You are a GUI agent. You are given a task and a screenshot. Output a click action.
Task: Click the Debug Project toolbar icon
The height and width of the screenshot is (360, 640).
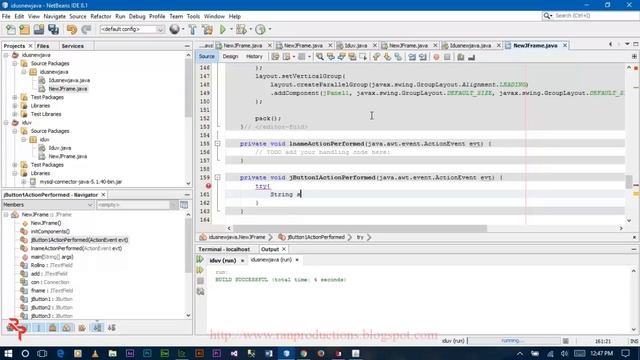[x=241, y=29]
